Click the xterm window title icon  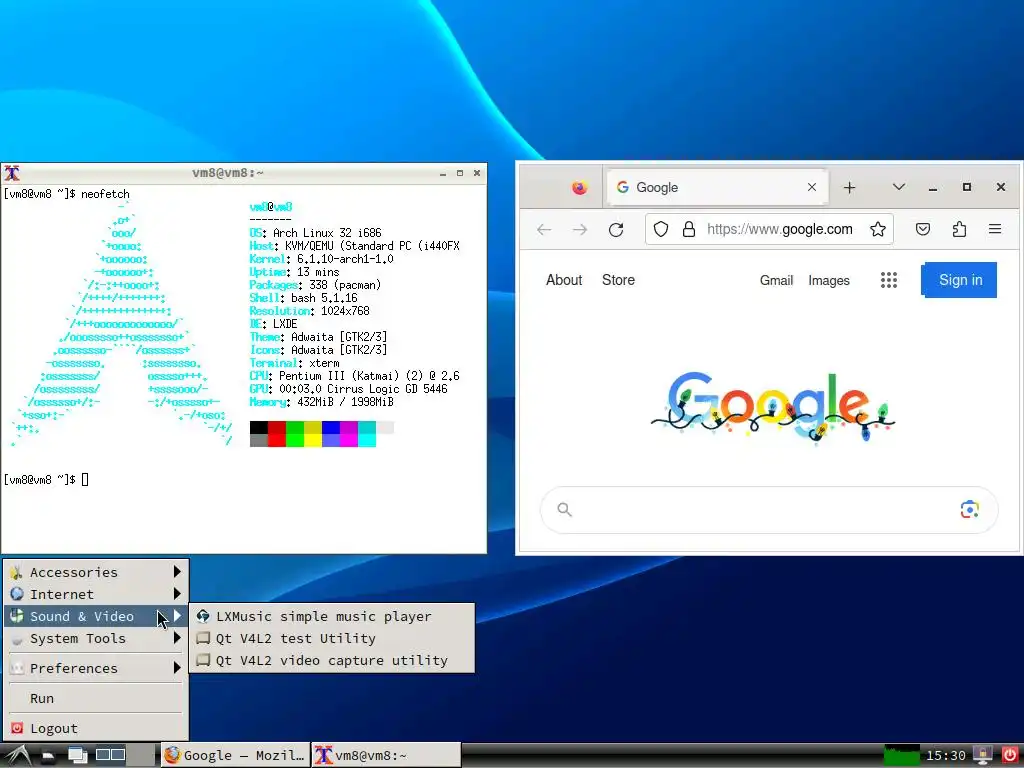point(12,173)
